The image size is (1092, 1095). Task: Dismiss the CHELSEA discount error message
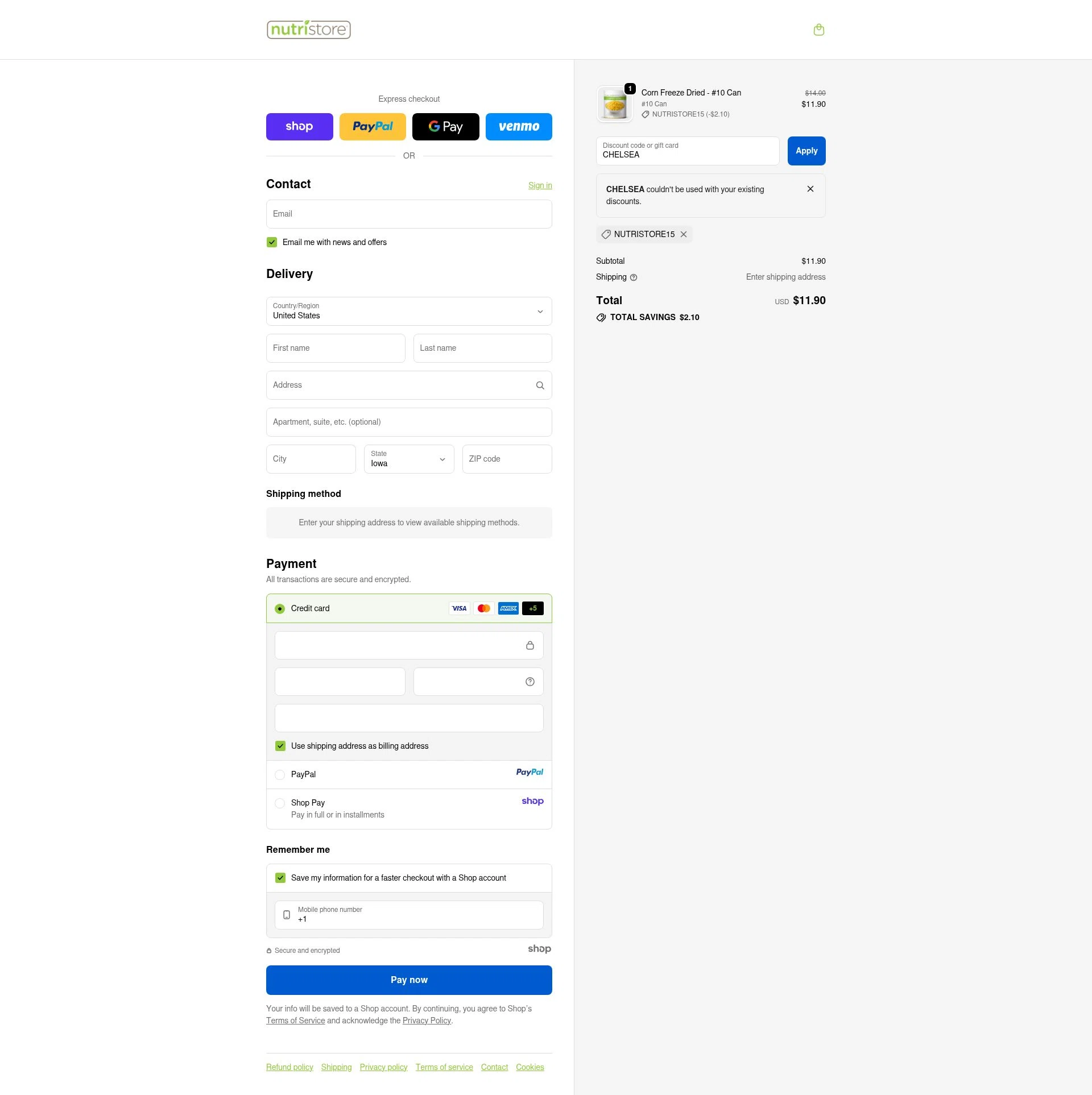[810, 189]
